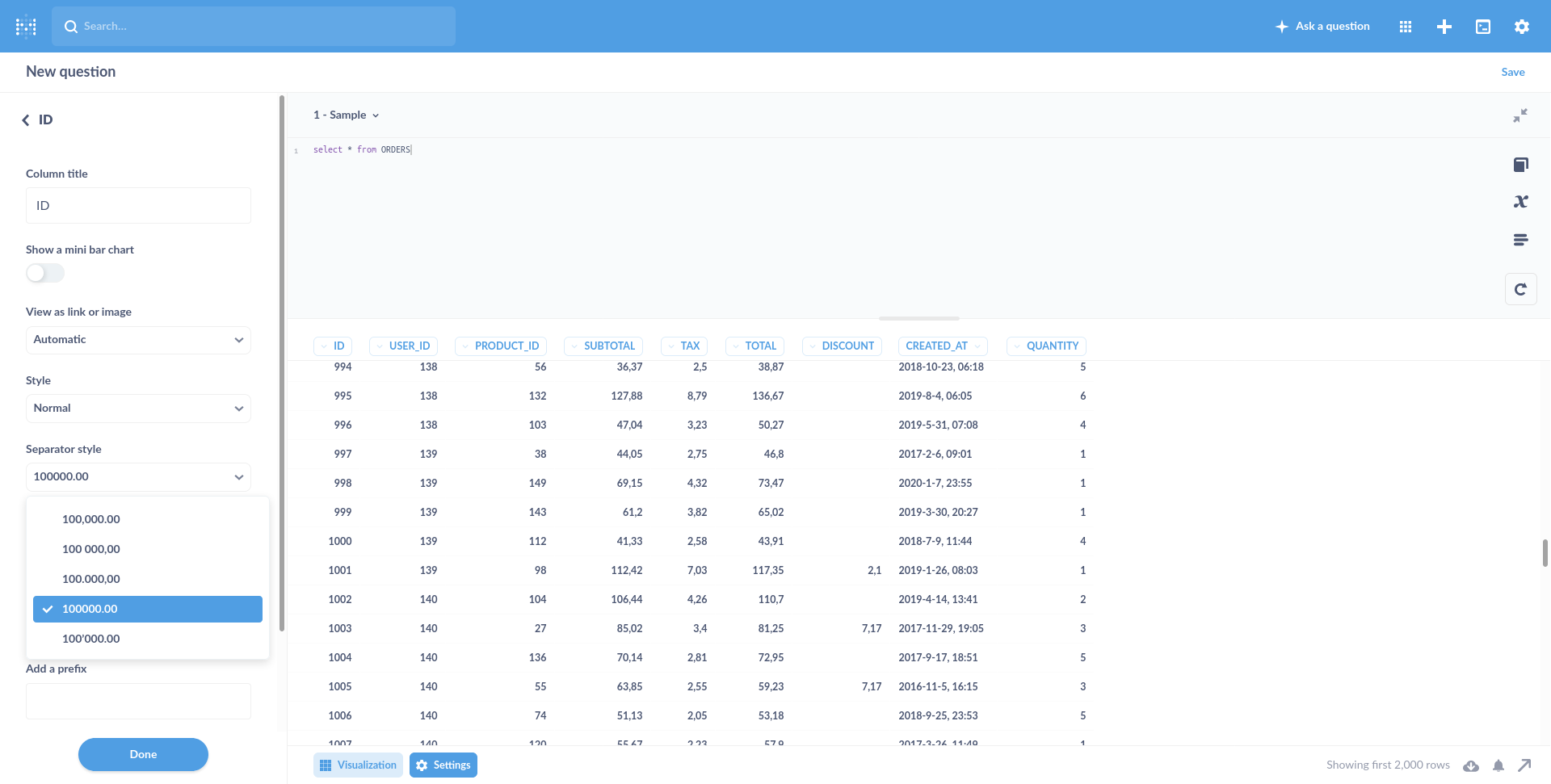This screenshot has height=784, width=1551.
Task: Create new content with the plus icon
Action: pos(1445,26)
